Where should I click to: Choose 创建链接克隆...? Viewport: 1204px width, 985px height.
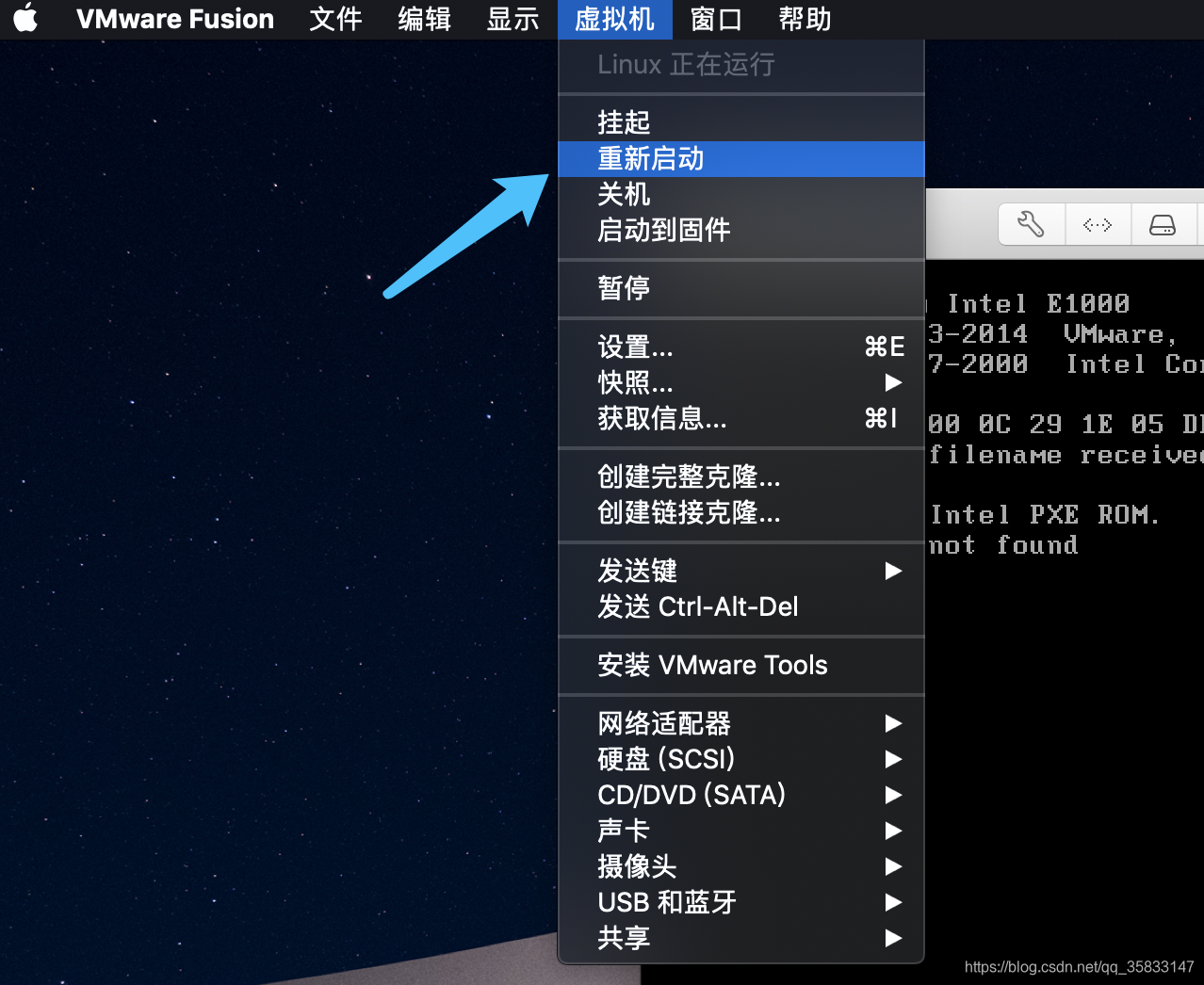click(x=741, y=512)
